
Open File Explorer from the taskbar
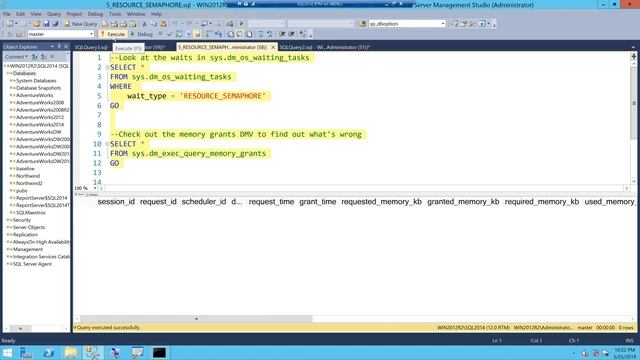(71, 353)
